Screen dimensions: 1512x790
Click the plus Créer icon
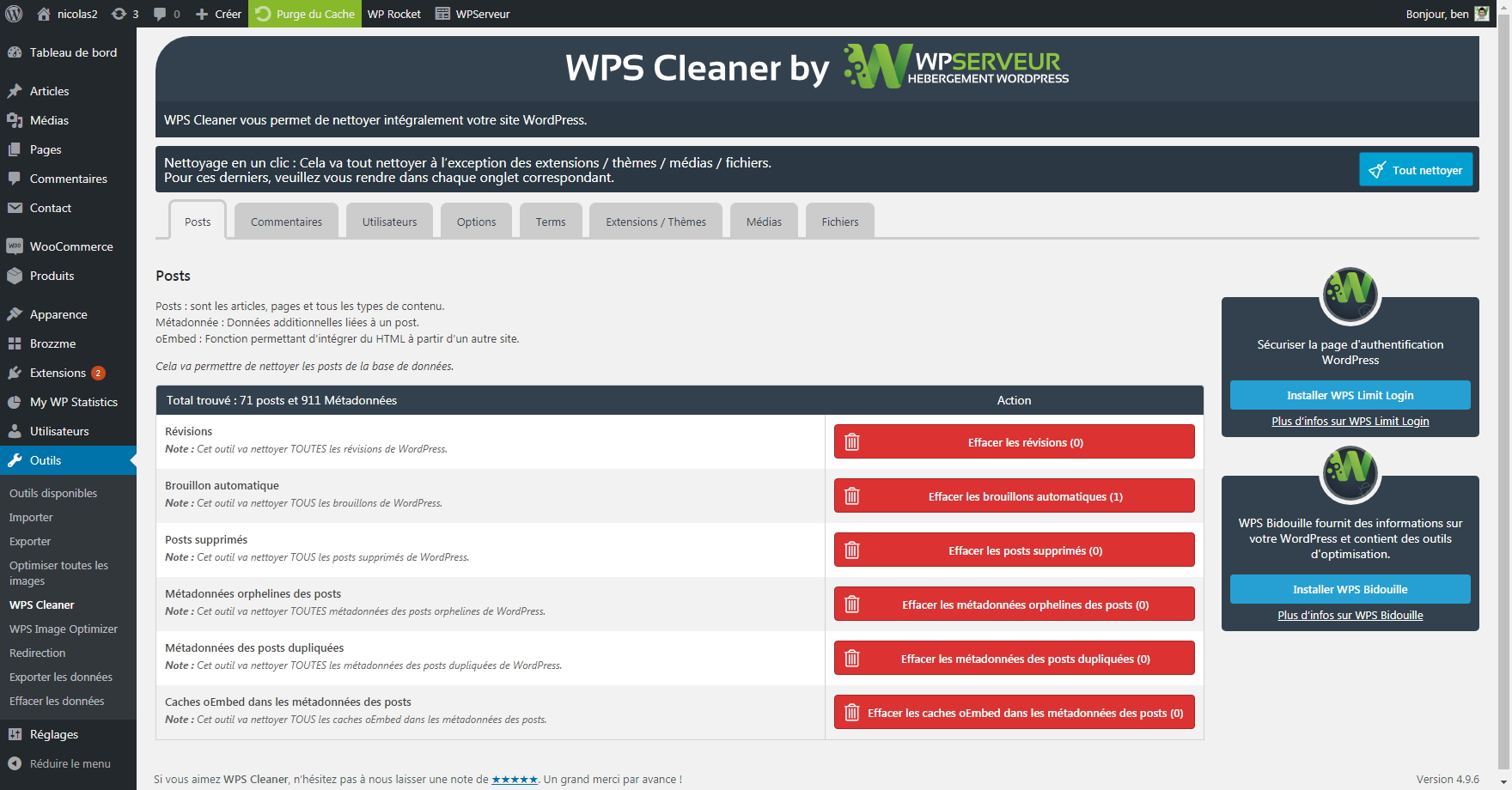(x=202, y=14)
